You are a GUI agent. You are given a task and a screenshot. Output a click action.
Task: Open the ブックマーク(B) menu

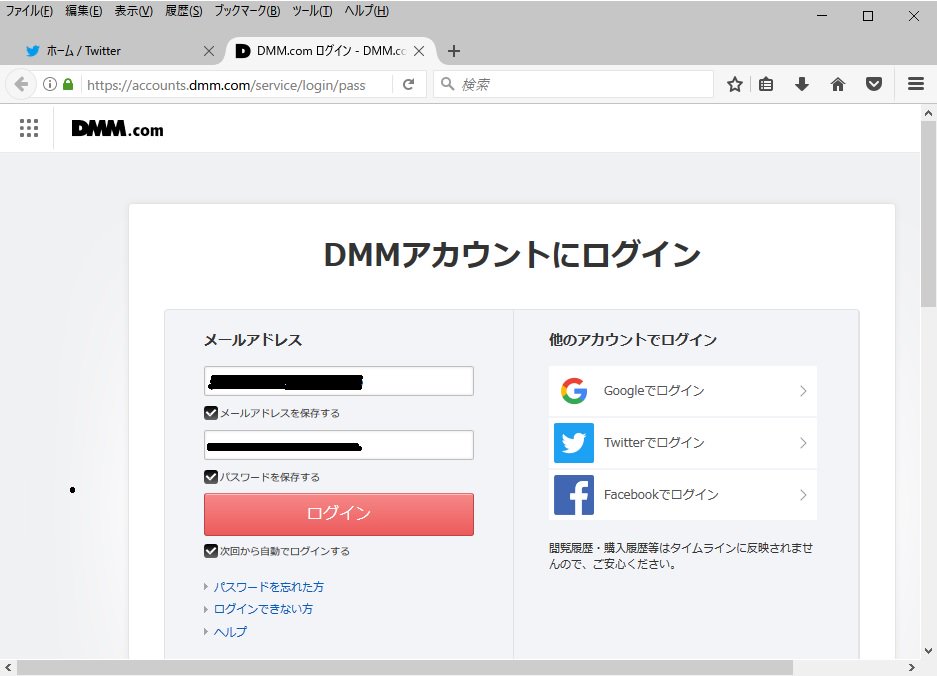(x=247, y=11)
